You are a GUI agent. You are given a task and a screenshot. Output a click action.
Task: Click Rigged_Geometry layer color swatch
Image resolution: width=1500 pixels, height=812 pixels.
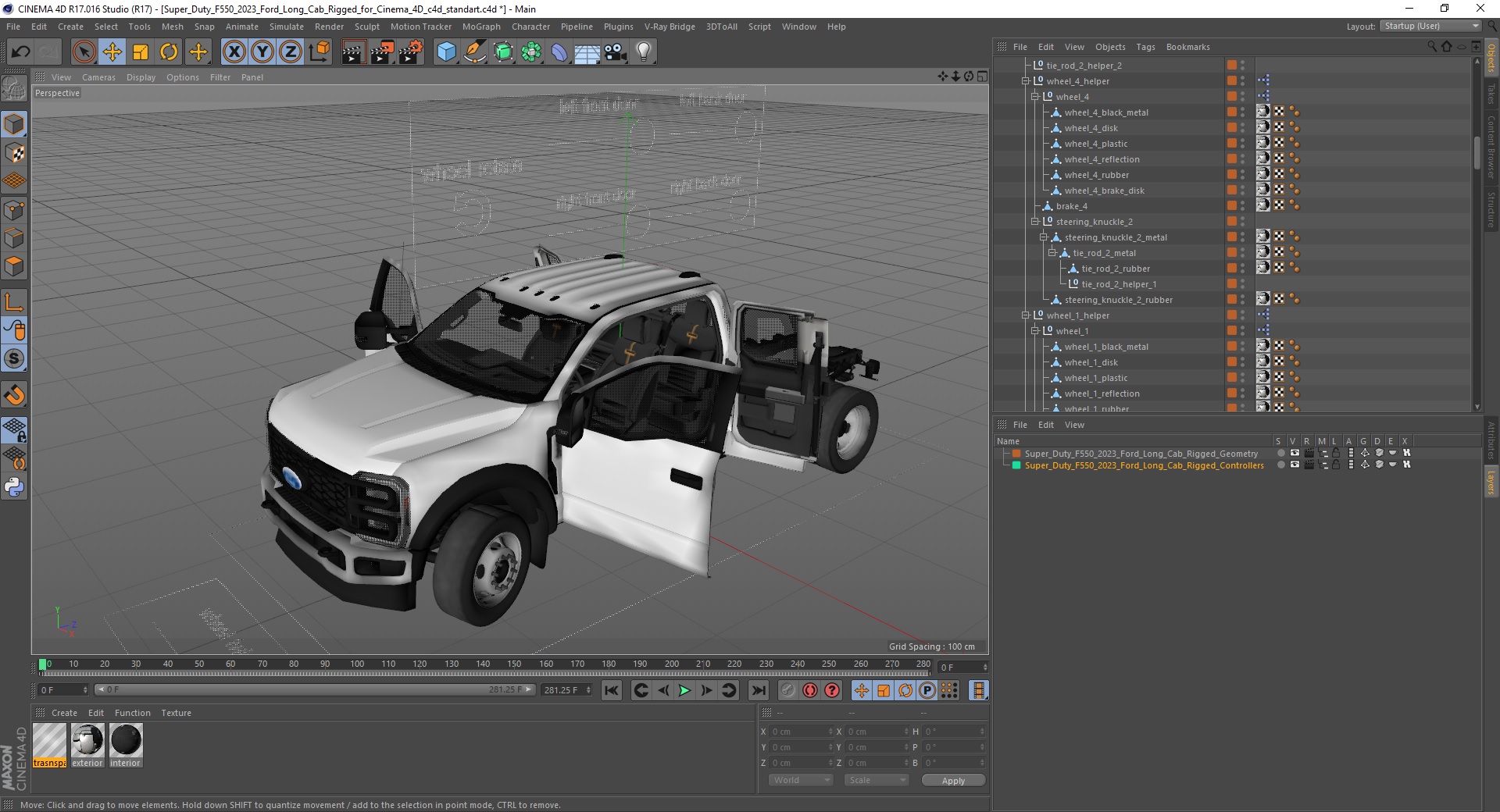pyautogui.click(x=1016, y=453)
